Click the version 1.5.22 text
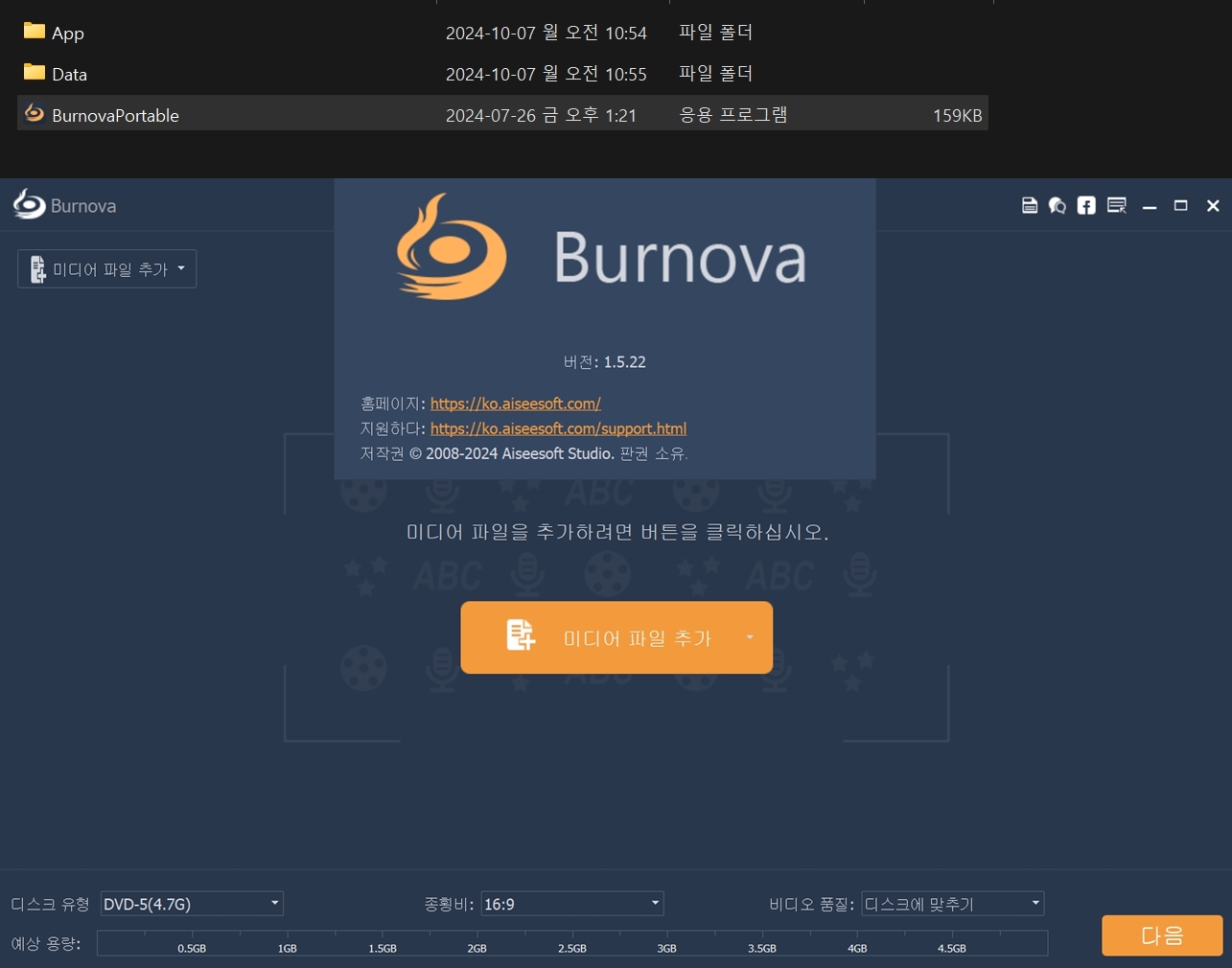Viewport: 1232px width, 968px height. coord(605,362)
